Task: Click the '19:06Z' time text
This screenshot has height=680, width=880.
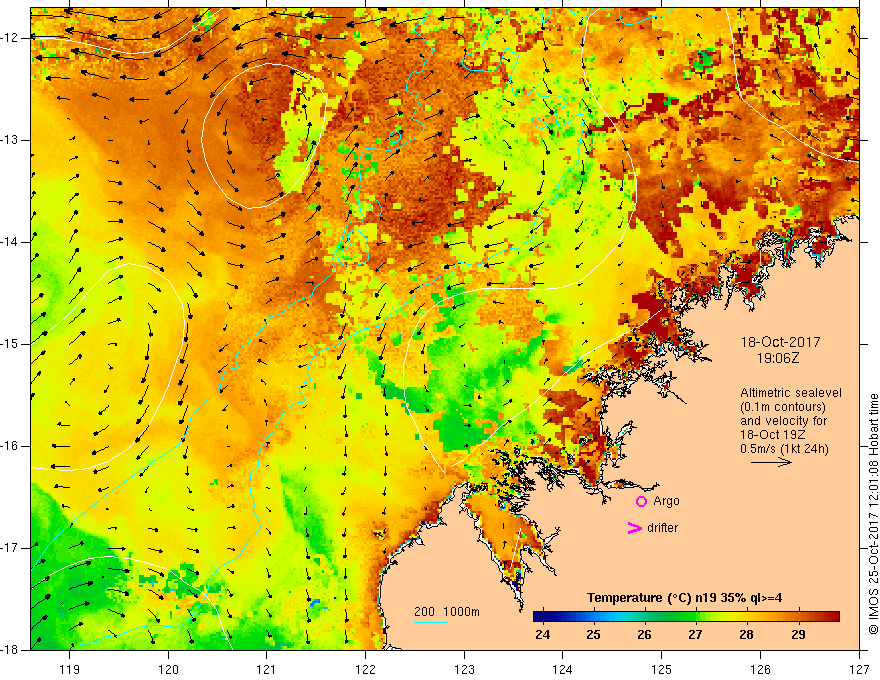Action: point(778,357)
